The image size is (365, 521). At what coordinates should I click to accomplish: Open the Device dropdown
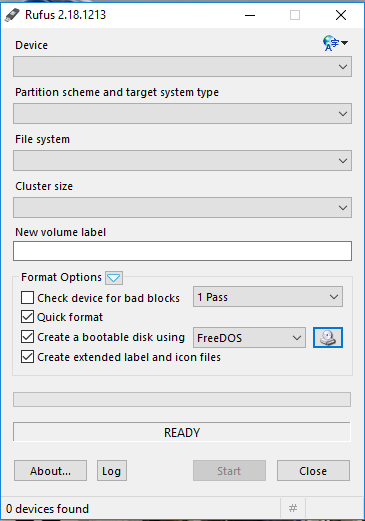(x=182, y=67)
